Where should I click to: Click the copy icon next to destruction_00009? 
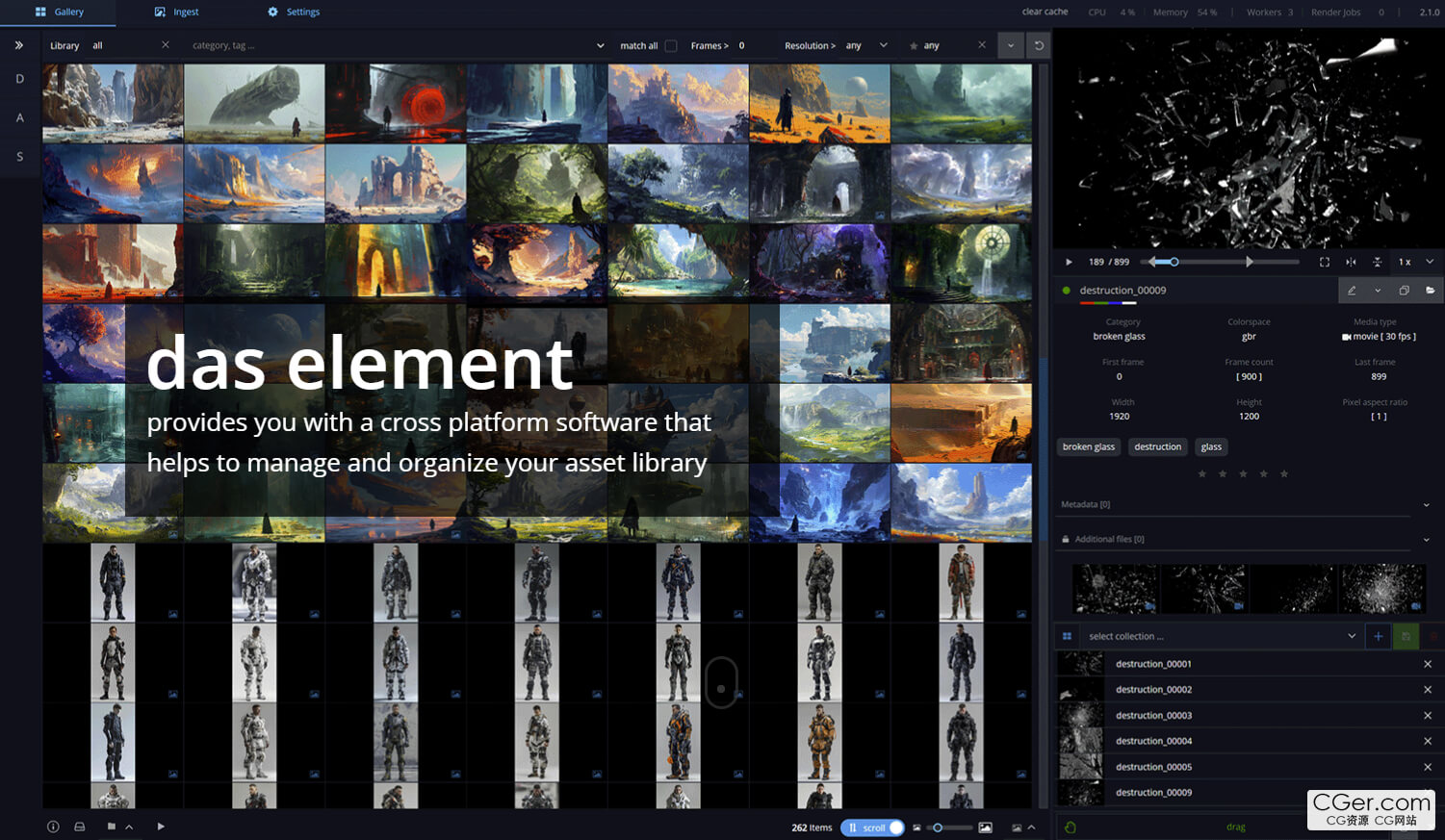click(x=1404, y=291)
